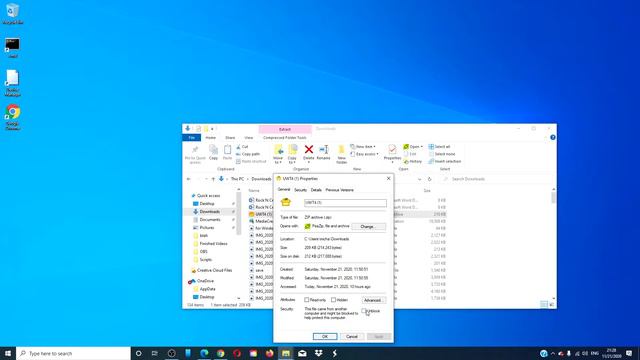Click Dropbox icon in the taskbar

point(318,353)
